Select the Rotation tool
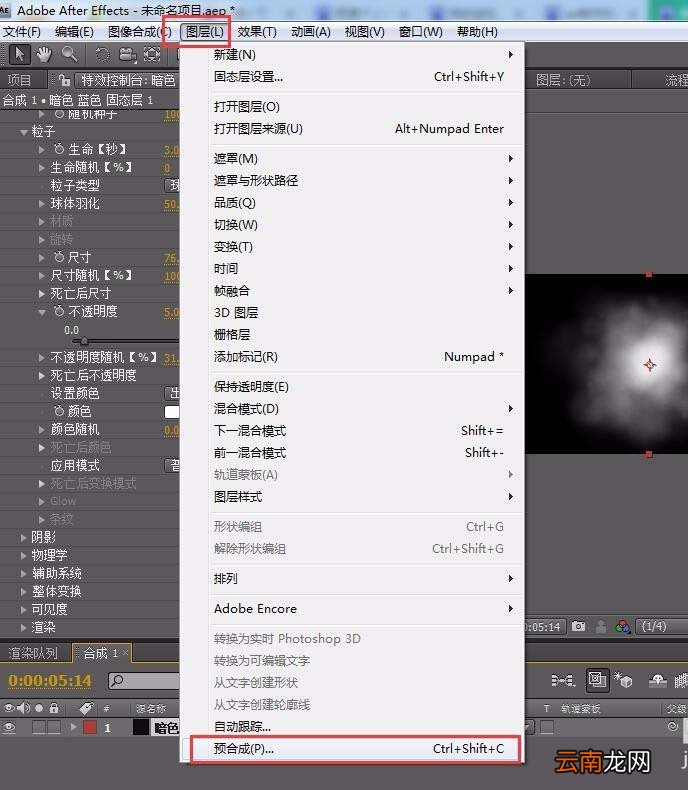 pos(102,54)
